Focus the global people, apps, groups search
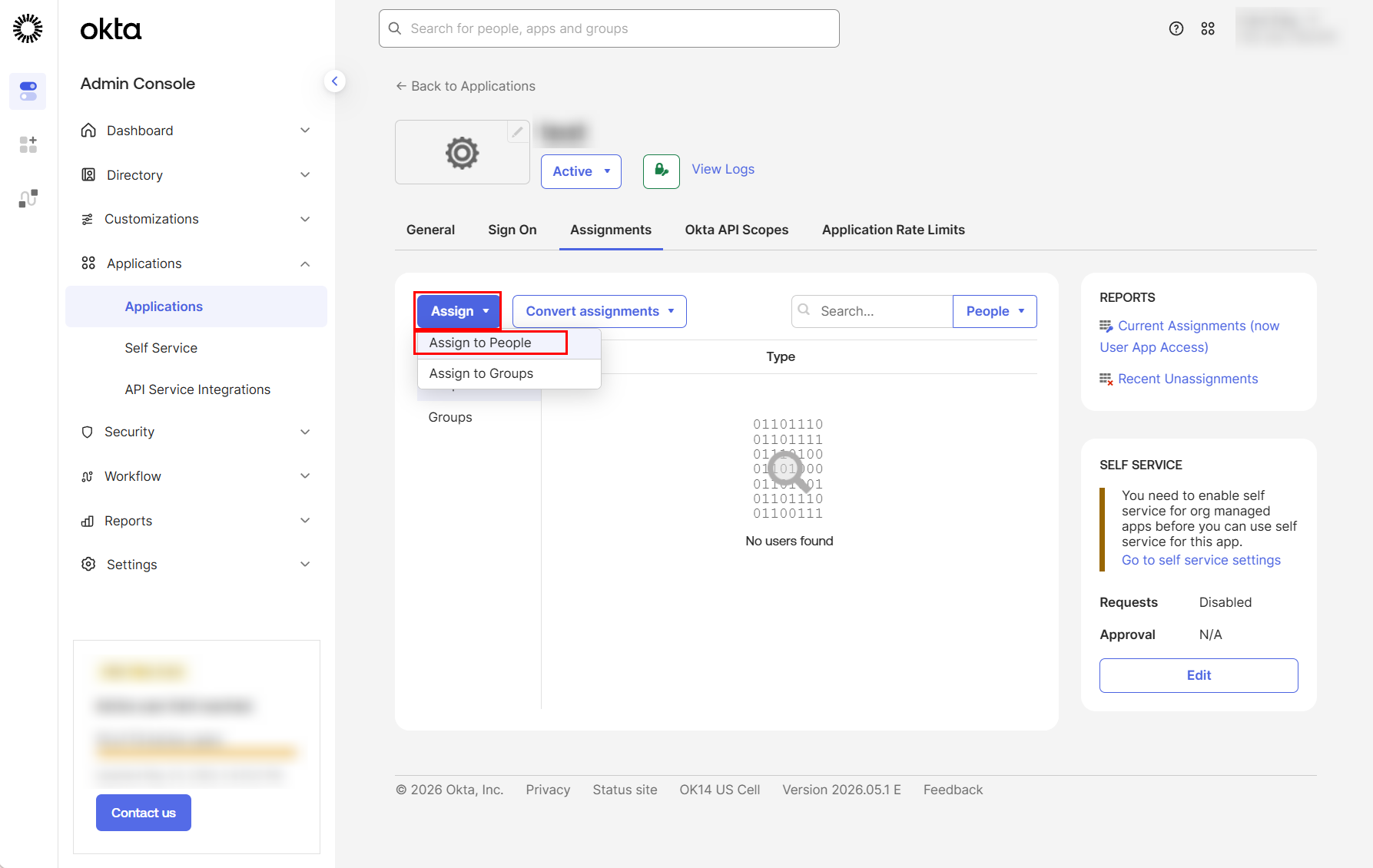 [x=609, y=28]
